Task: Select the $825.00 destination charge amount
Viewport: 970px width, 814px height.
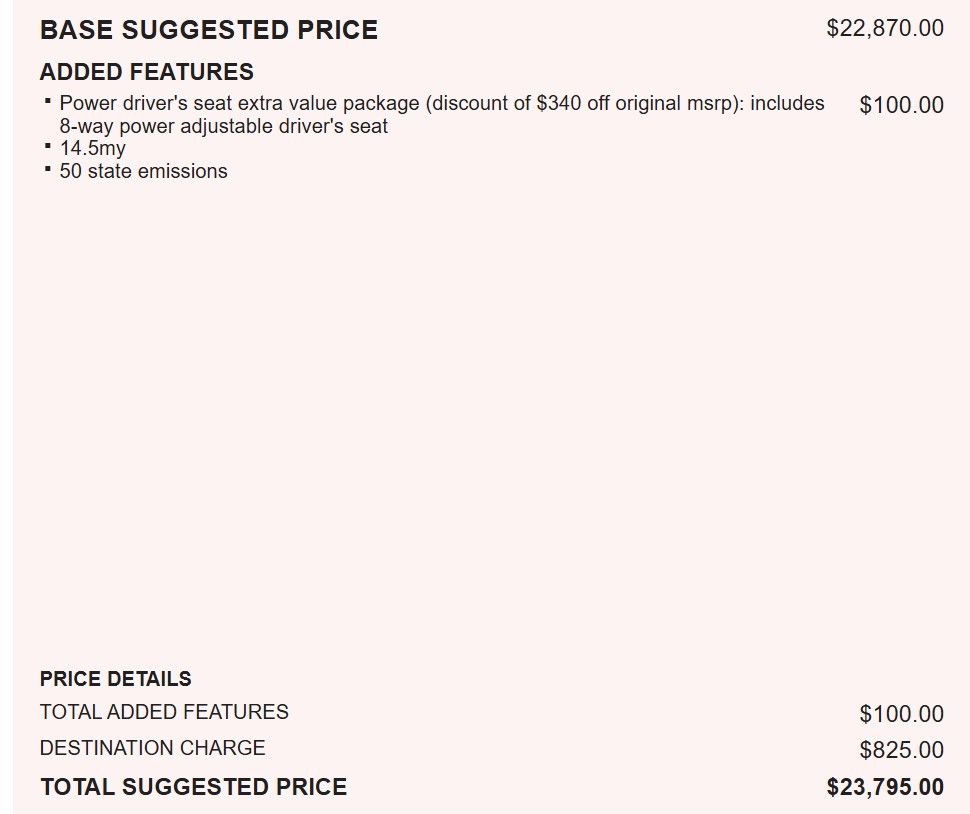Action: click(901, 750)
